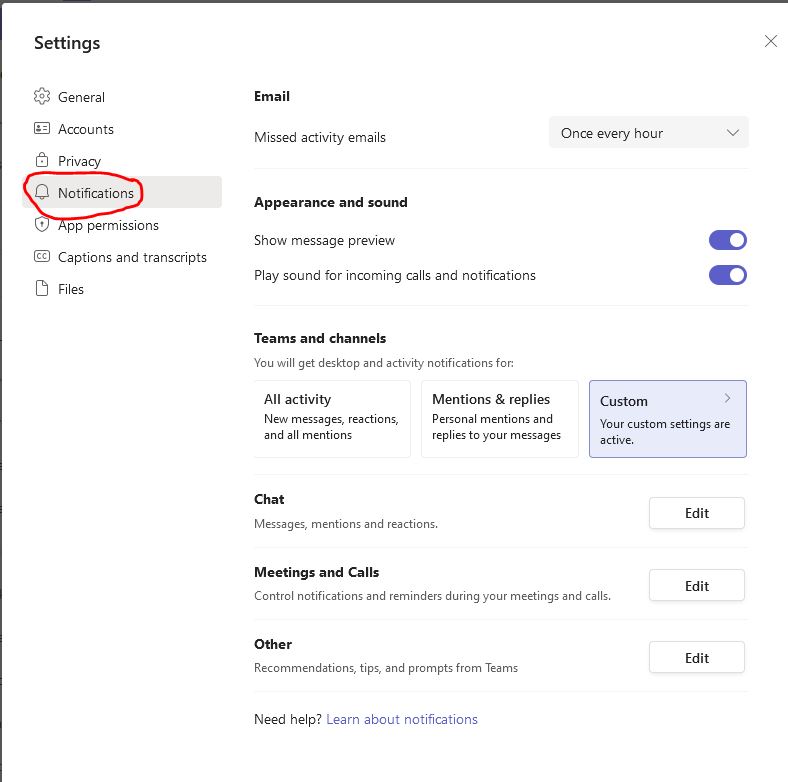Expand Custom settings via the chevron arrow
The height and width of the screenshot is (782, 788).
(727, 398)
